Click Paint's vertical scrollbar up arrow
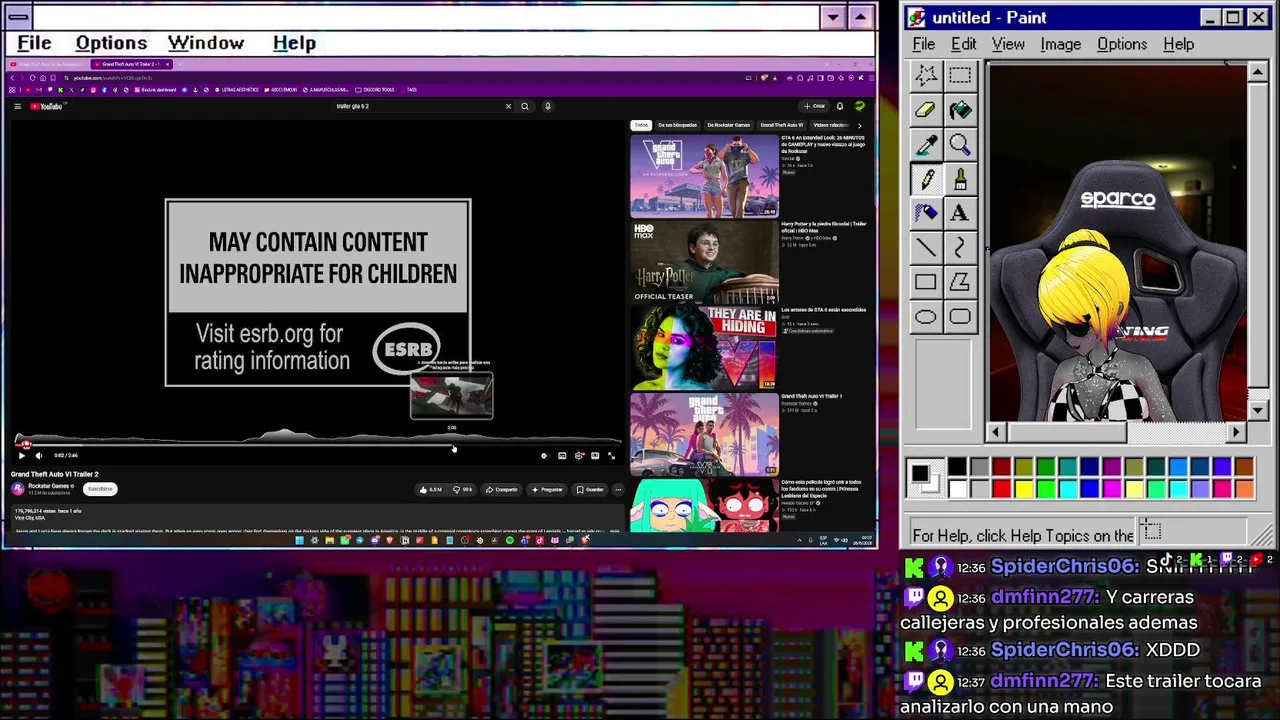This screenshot has height=720, width=1280. (x=1258, y=72)
